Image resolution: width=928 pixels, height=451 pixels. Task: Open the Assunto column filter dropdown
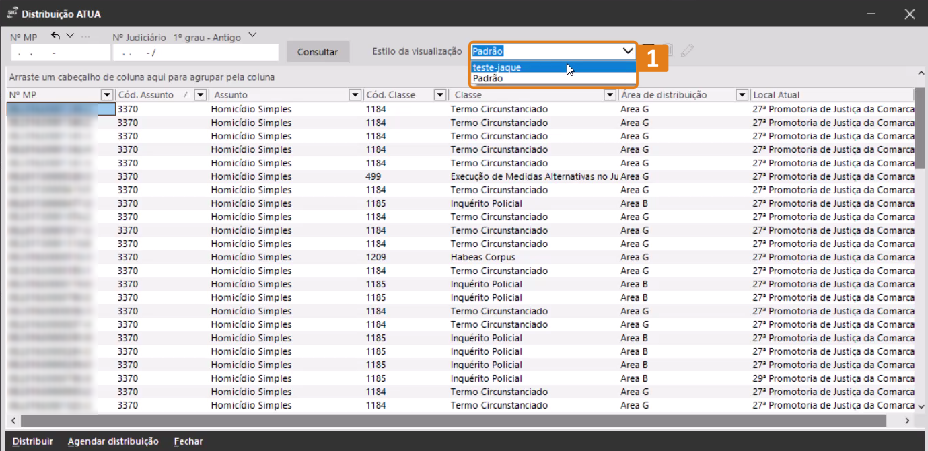point(355,95)
